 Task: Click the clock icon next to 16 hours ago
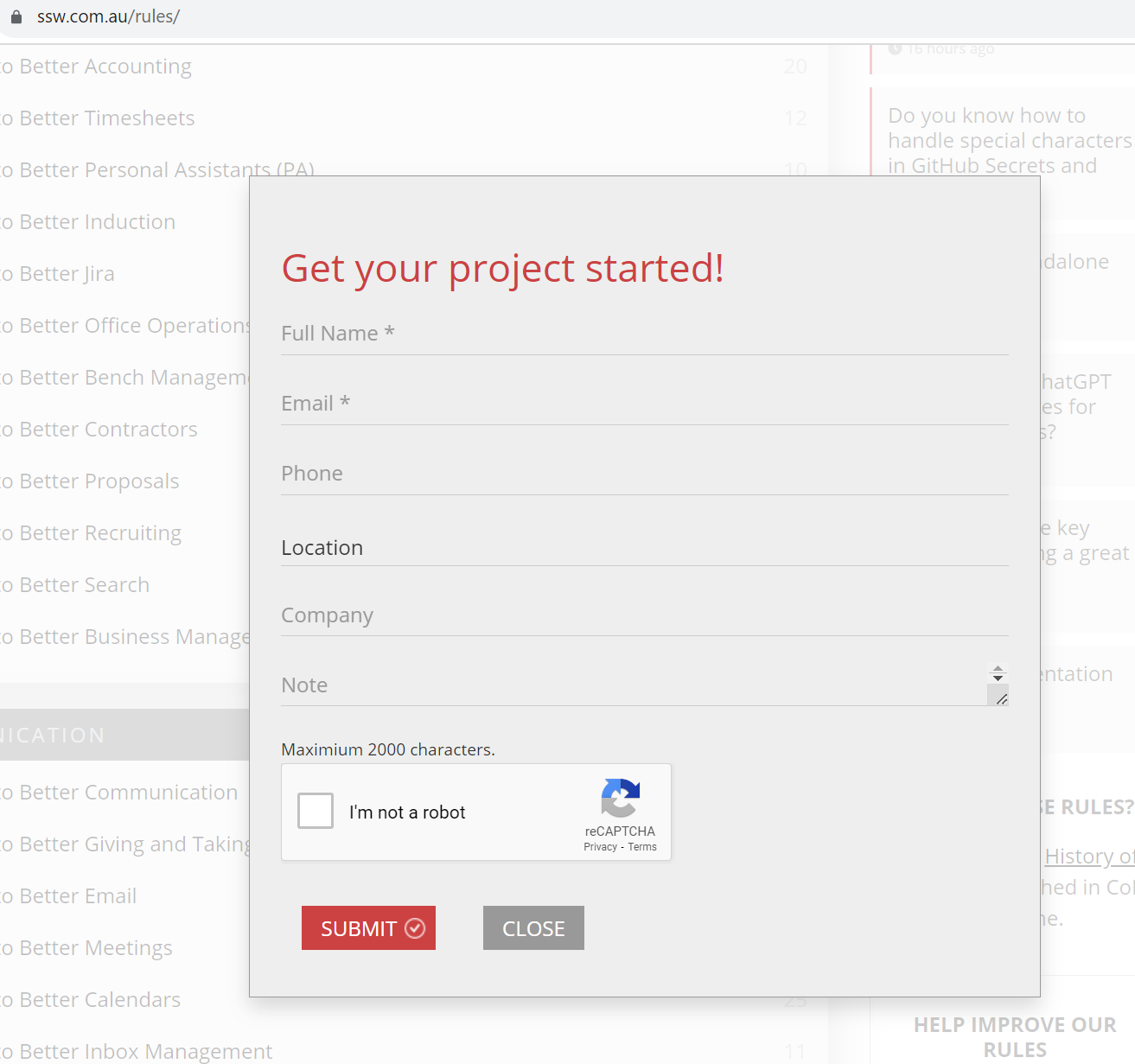895,48
